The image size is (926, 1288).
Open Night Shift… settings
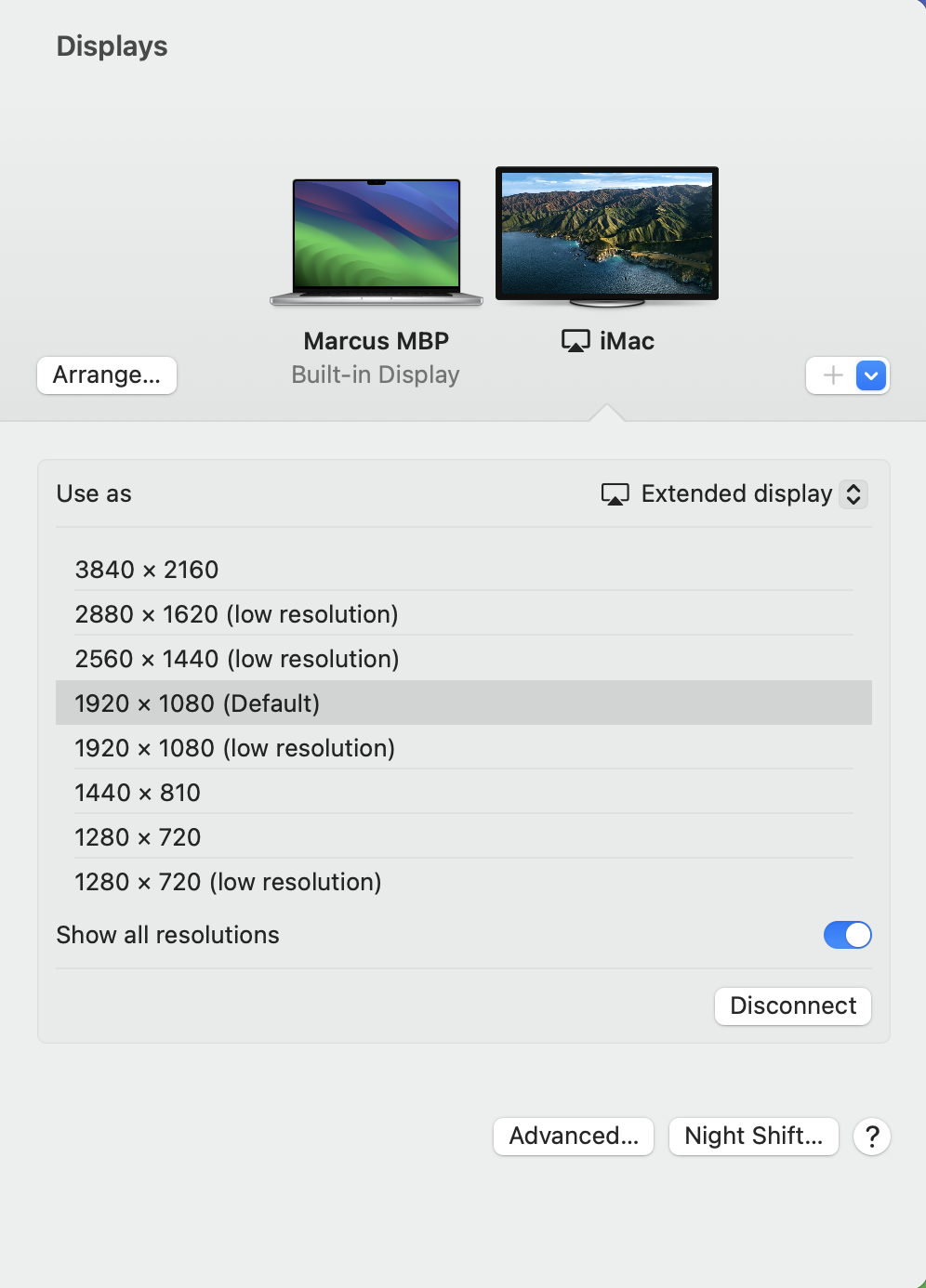[753, 1136]
